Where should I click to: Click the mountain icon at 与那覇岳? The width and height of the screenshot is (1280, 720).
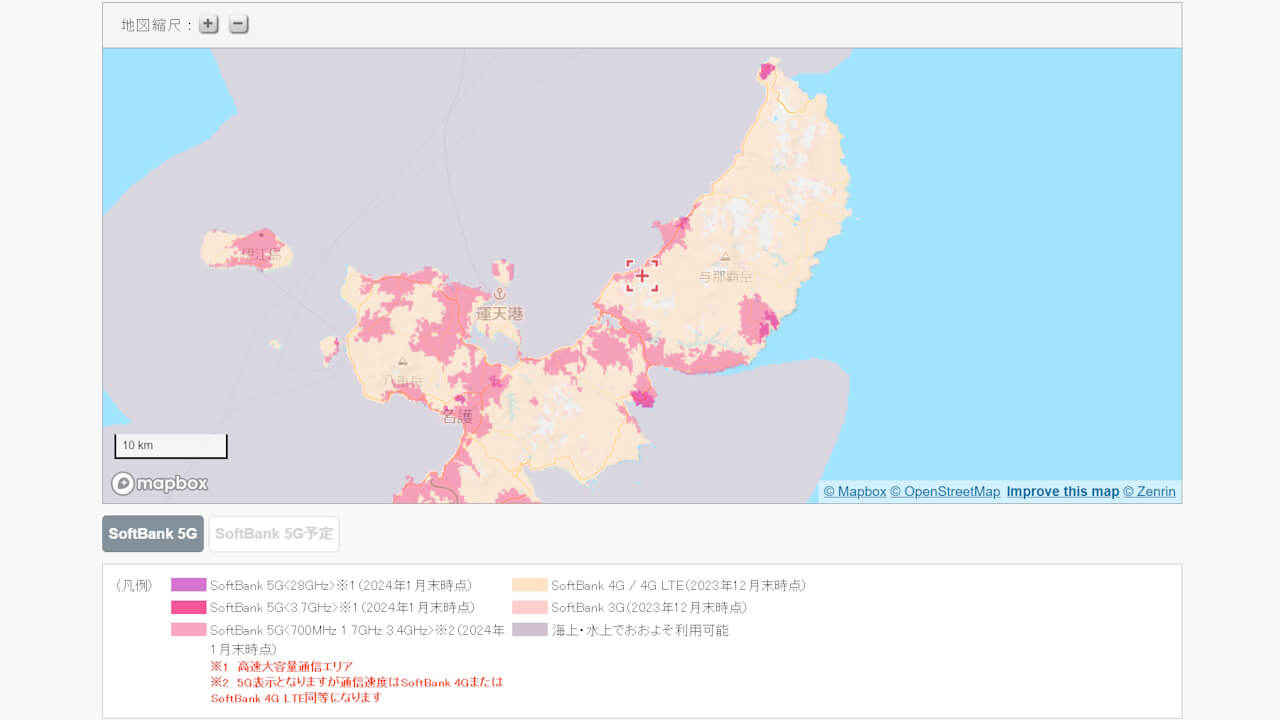(725, 258)
